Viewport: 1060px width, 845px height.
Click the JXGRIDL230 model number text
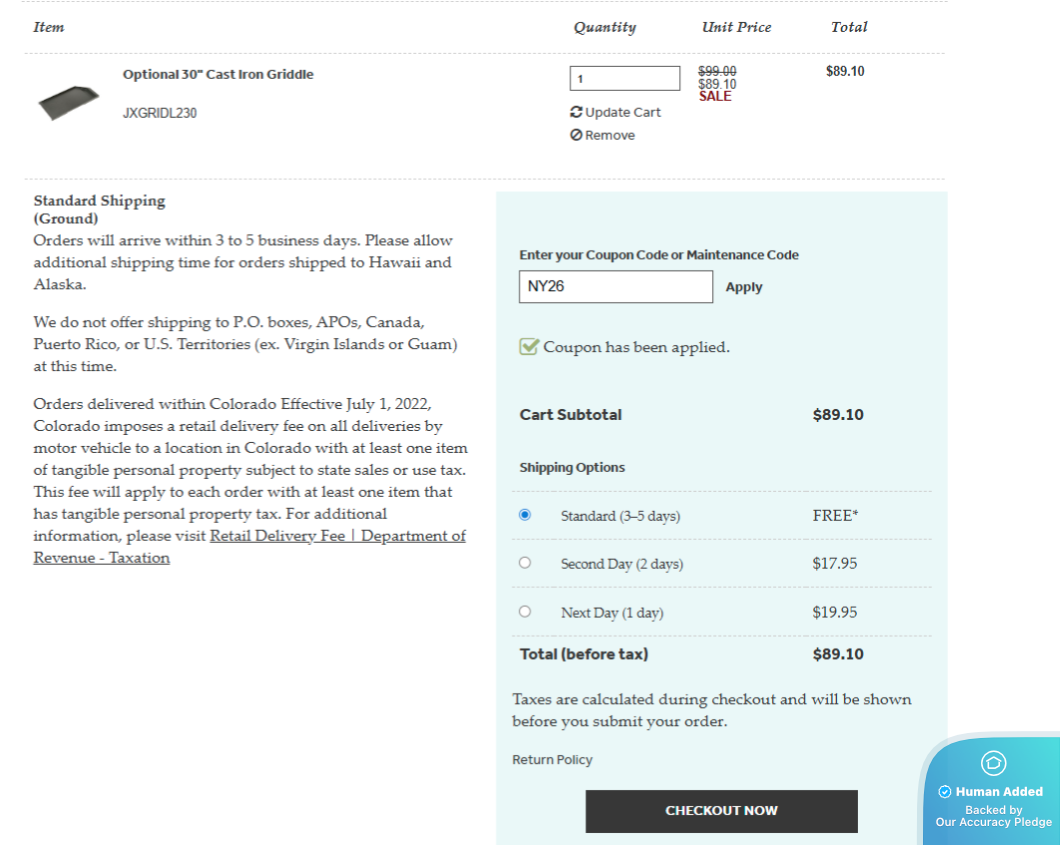pyautogui.click(x=160, y=113)
